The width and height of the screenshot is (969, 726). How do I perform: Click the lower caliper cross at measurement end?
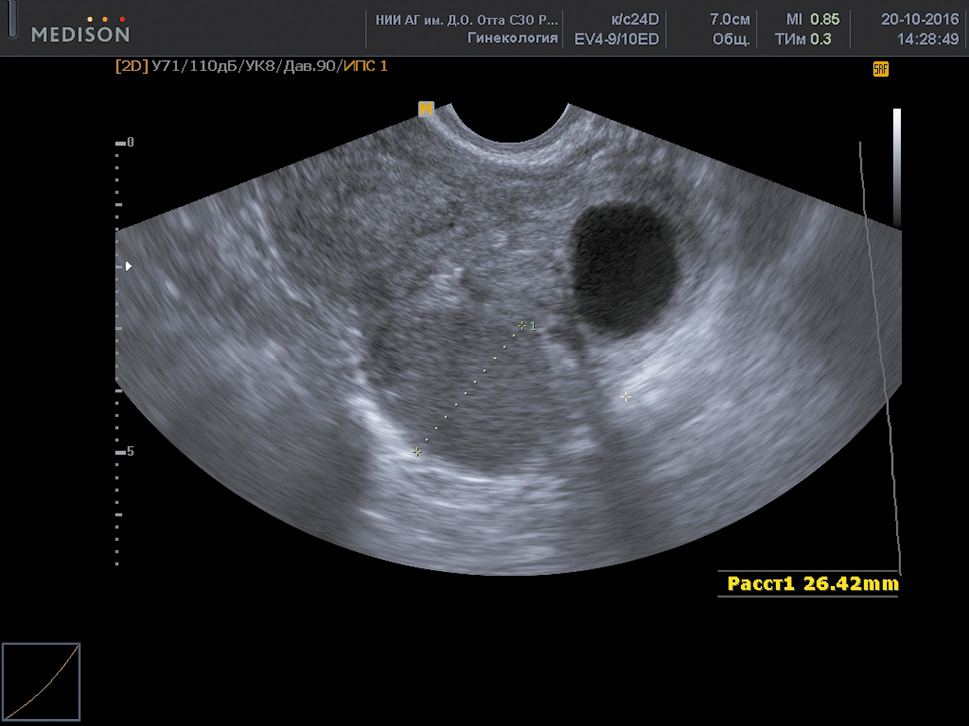coord(418,453)
